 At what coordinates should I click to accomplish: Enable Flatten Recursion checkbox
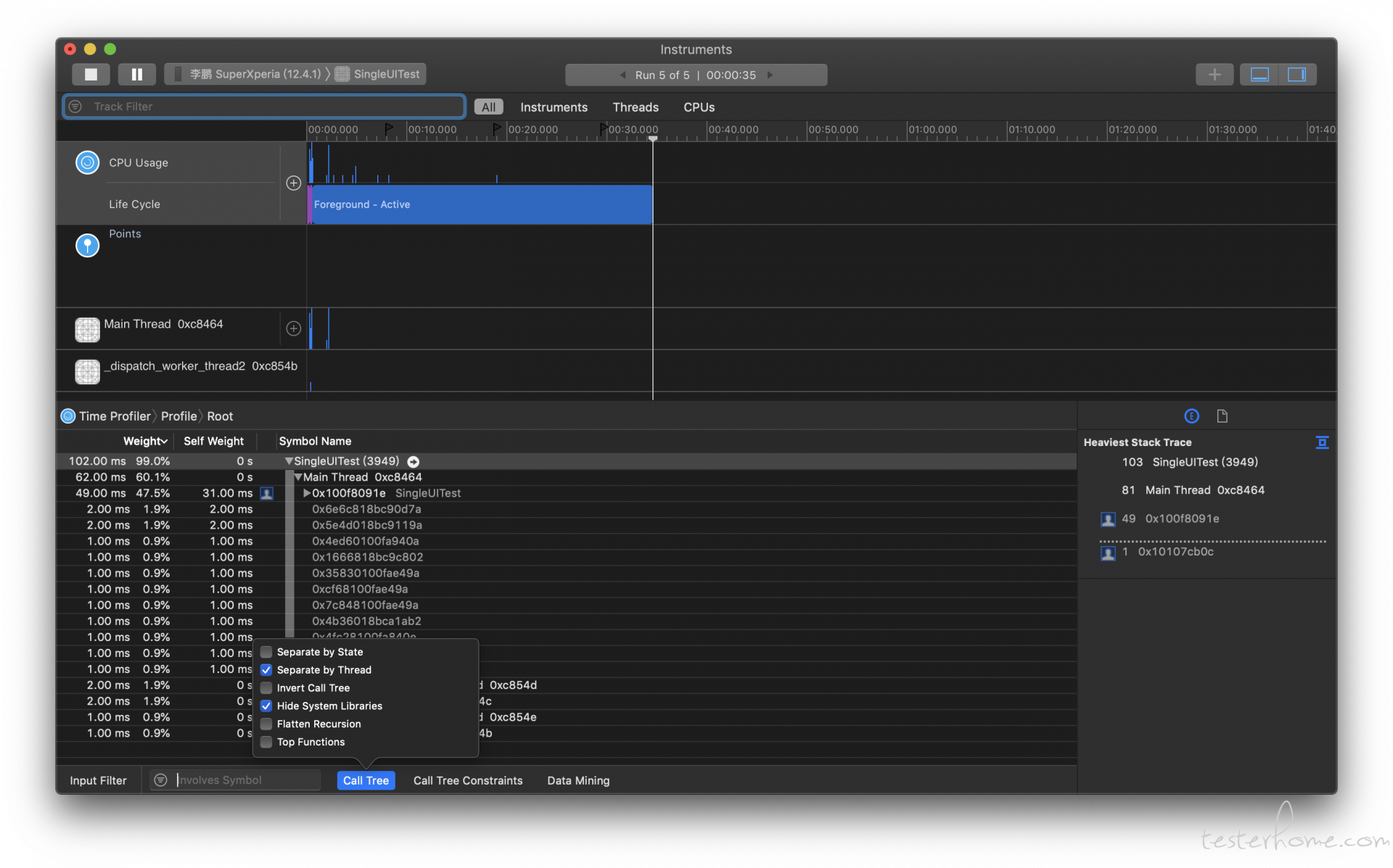point(266,724)
